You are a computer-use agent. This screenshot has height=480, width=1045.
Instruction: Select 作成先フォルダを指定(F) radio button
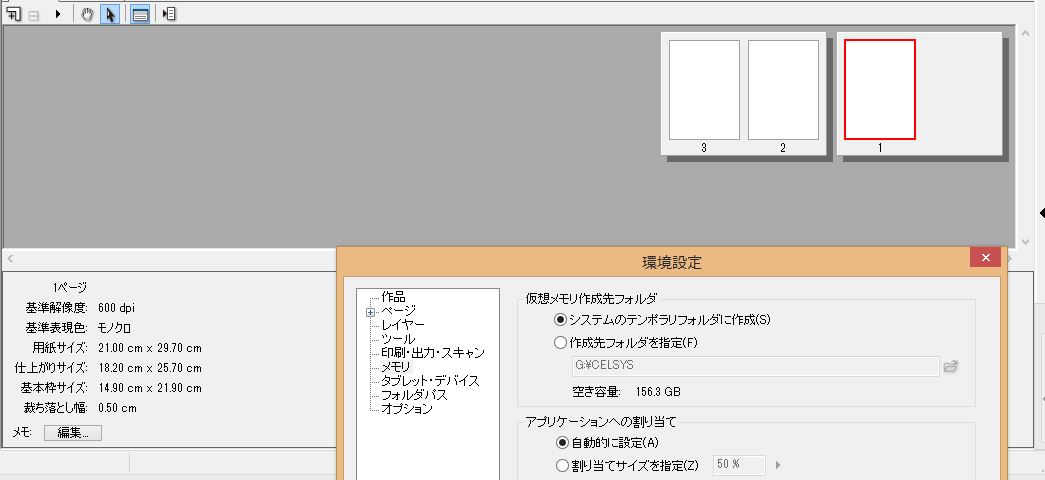560,343
